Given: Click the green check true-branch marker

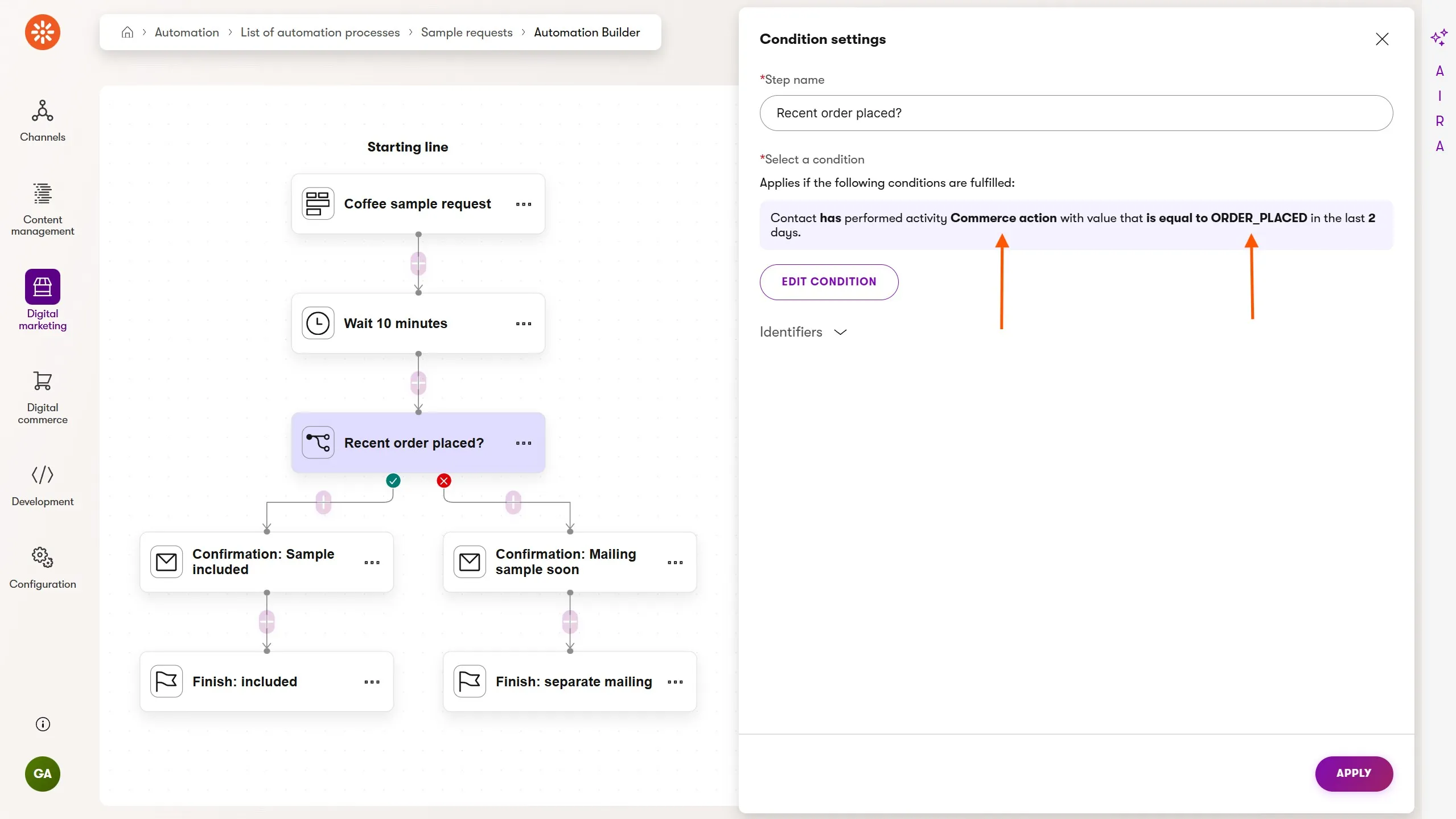Looking at the screenshot, I should tap(393, 481).
